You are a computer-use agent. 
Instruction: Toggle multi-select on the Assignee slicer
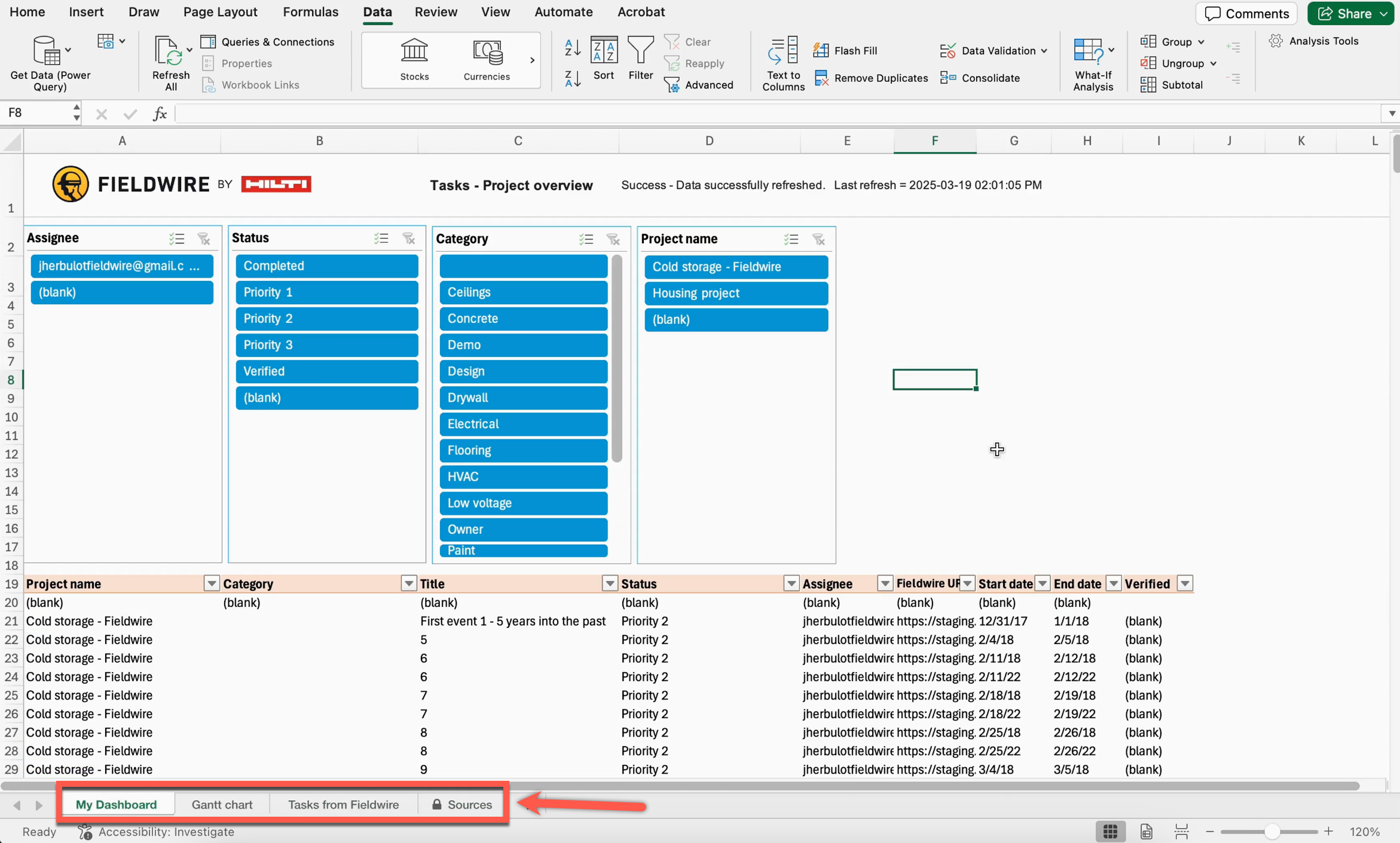pos(176,239)
